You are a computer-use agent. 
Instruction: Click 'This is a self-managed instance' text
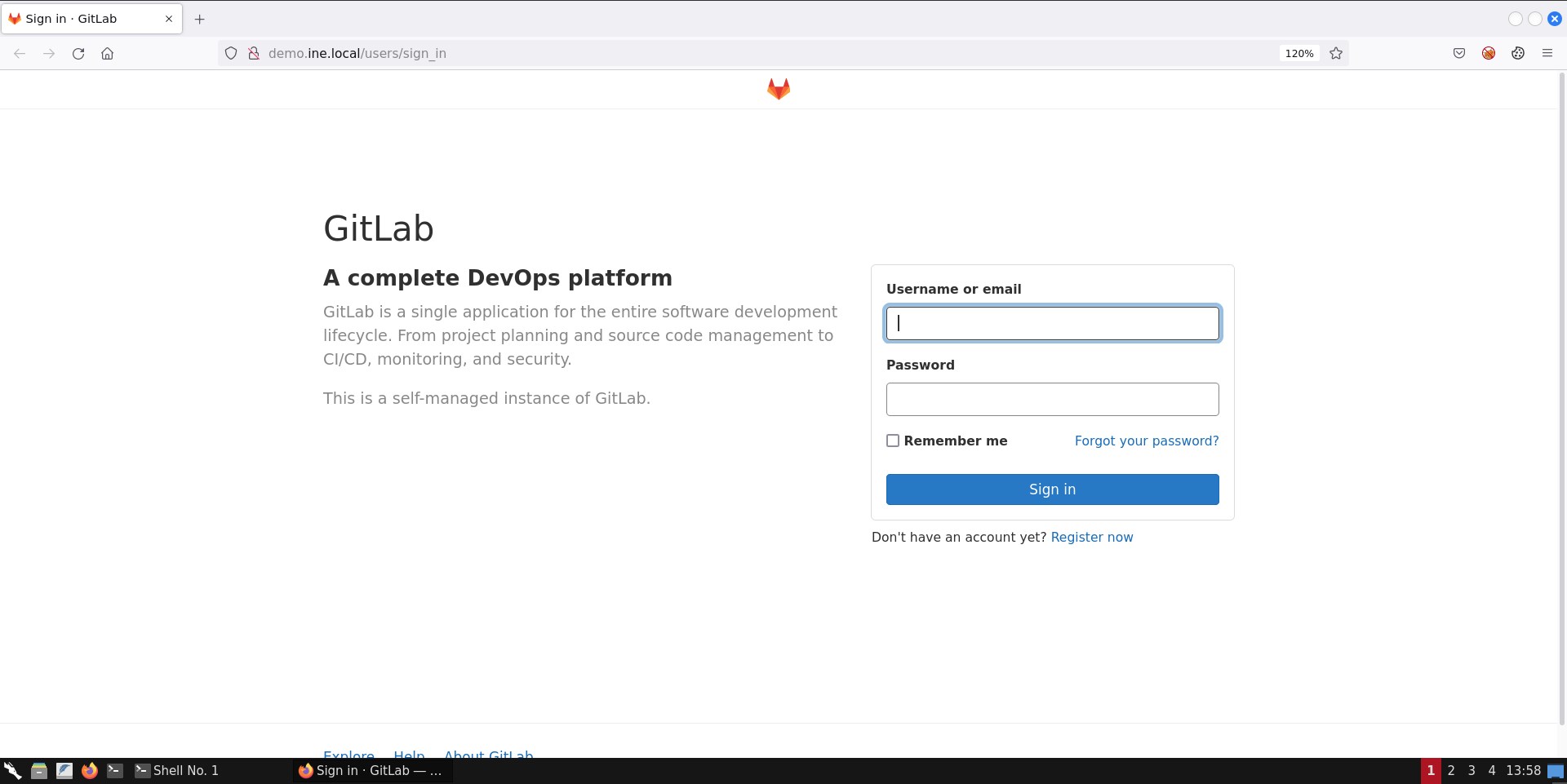[486, 398]
